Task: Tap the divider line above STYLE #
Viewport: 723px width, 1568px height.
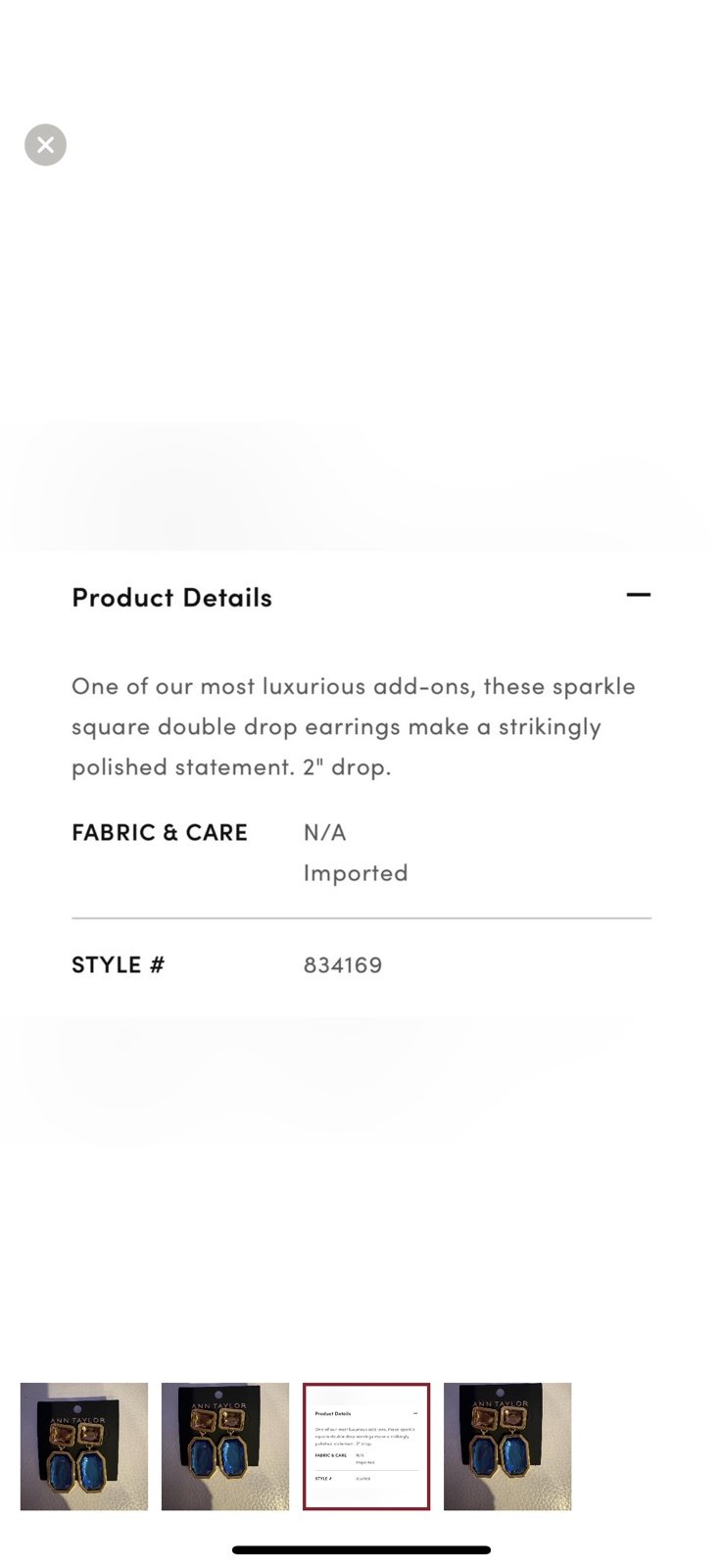Action: pyautogui.click(x=361, y=918)
